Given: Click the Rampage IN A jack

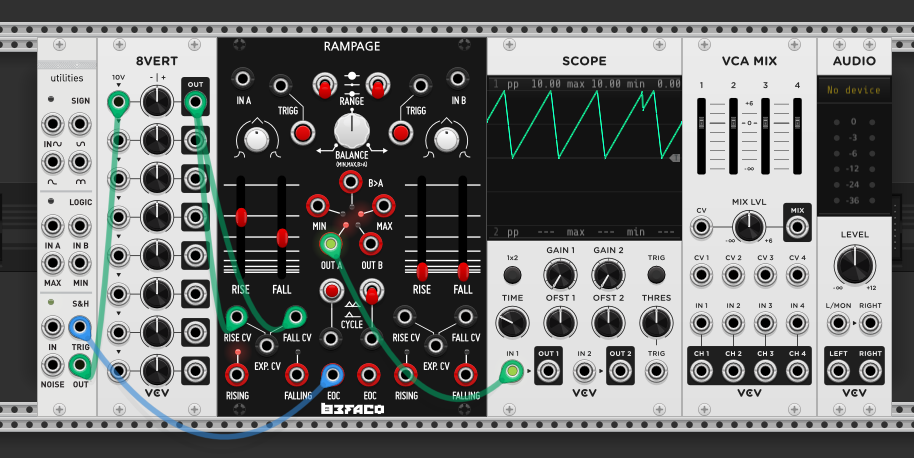Looking at the screenshot, I should coord(242,78).
